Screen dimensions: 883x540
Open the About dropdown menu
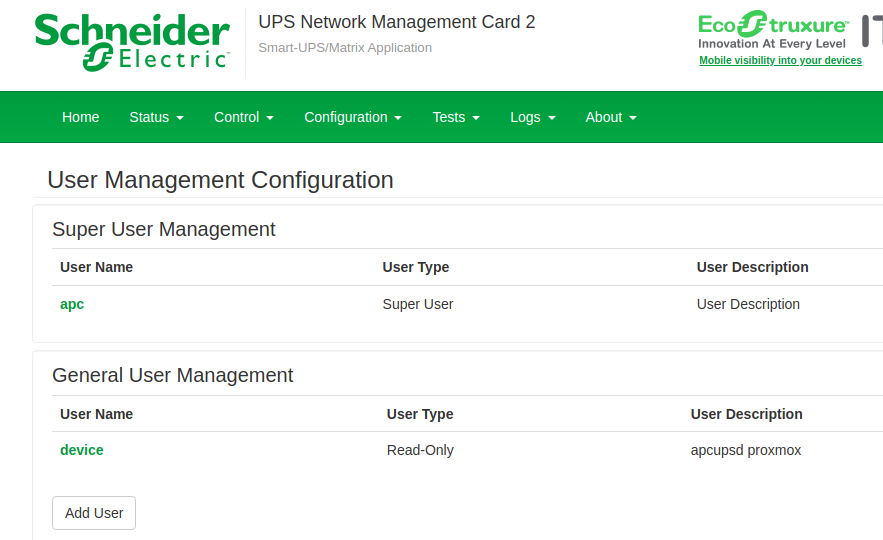tap(610, 117)
